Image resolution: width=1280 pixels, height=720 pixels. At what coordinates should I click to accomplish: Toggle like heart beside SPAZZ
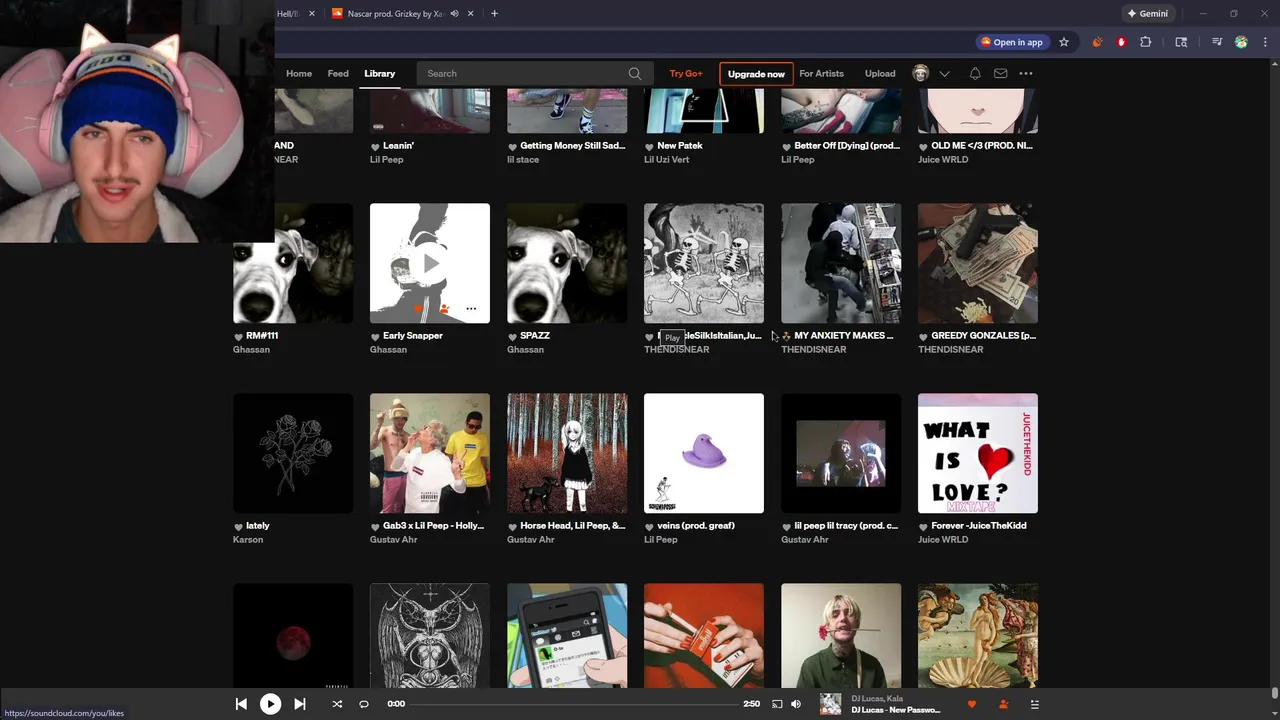tap(512, 336)
